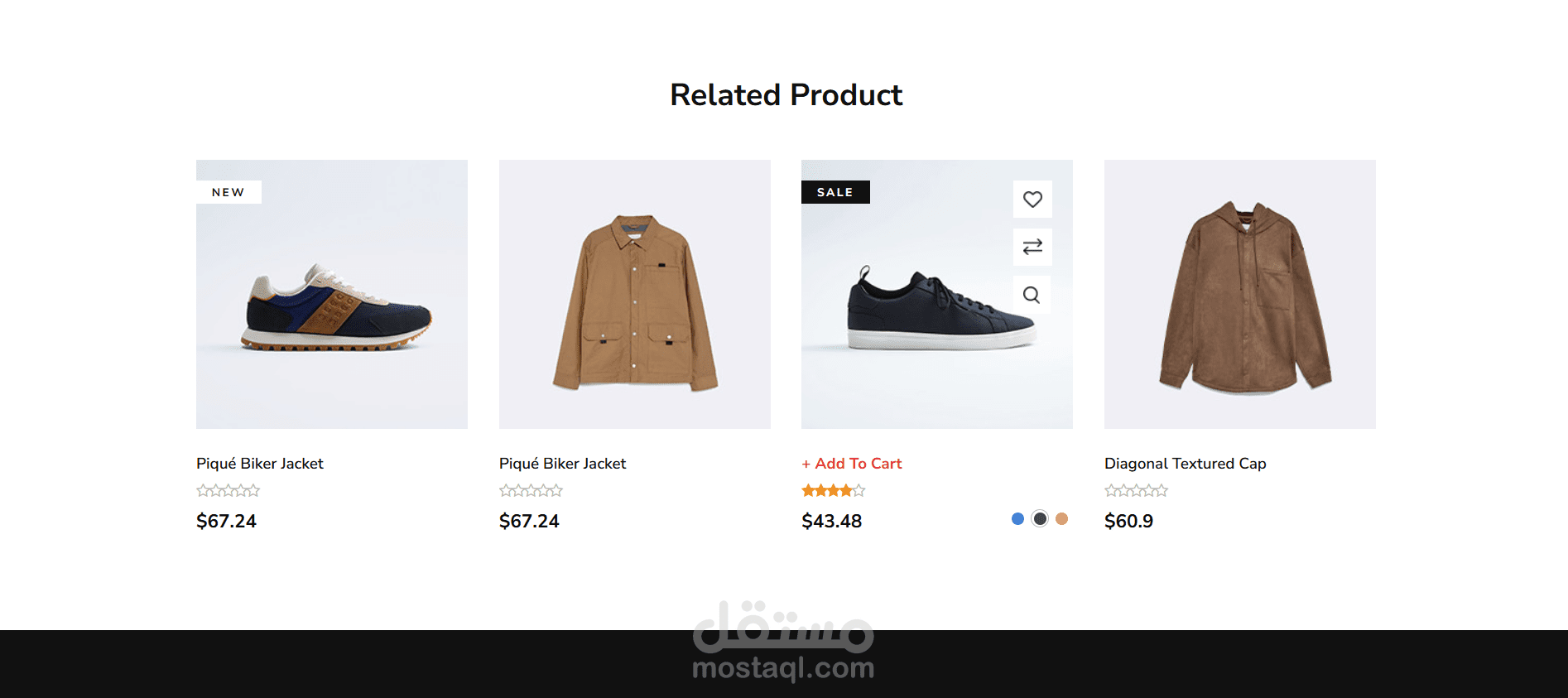Viewport: 1568px width, 698px height.
Task: Click the compare arrows icon
Action: coord(1032,247)
